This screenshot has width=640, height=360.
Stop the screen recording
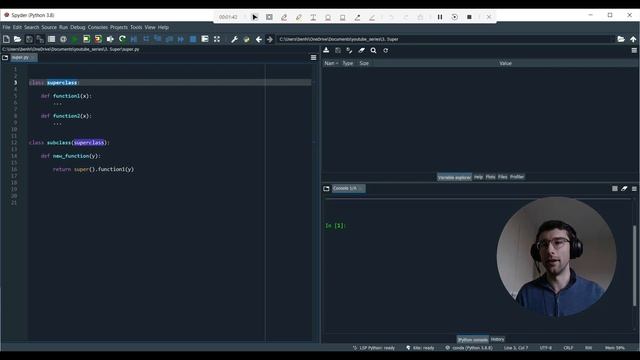coord(469,17)
